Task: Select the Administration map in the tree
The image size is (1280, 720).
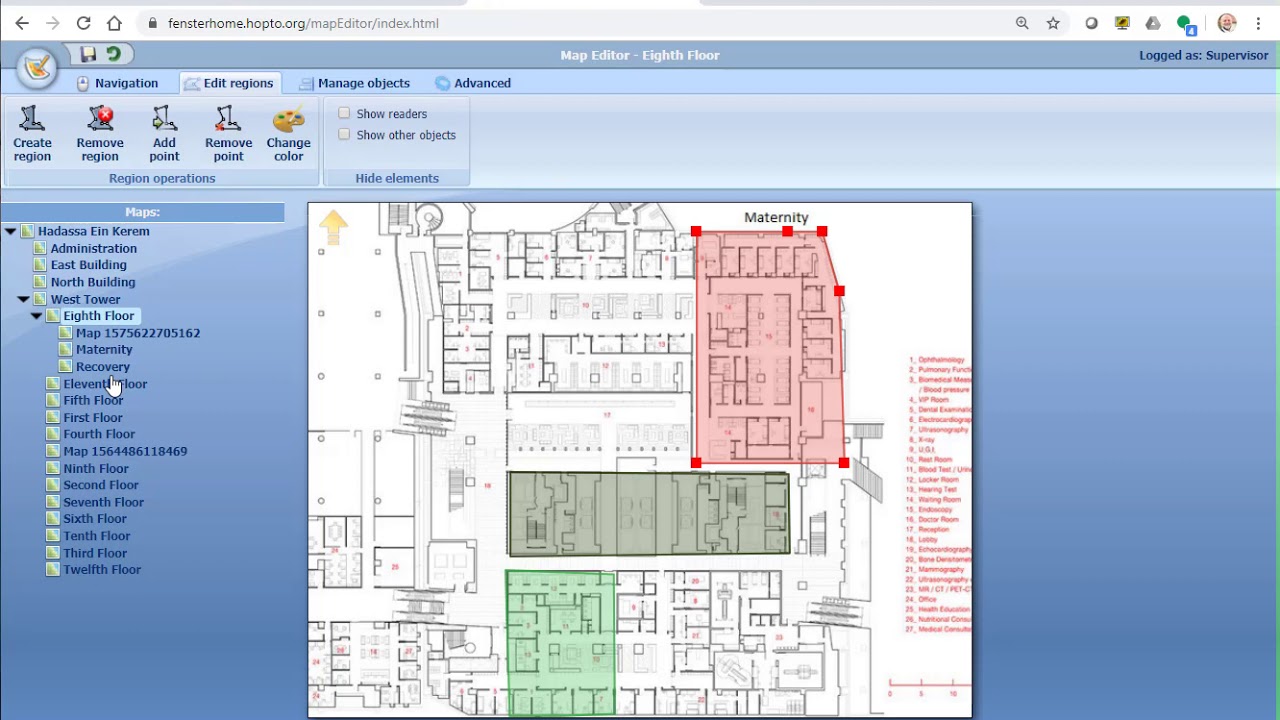Action: tap(94, 248)
